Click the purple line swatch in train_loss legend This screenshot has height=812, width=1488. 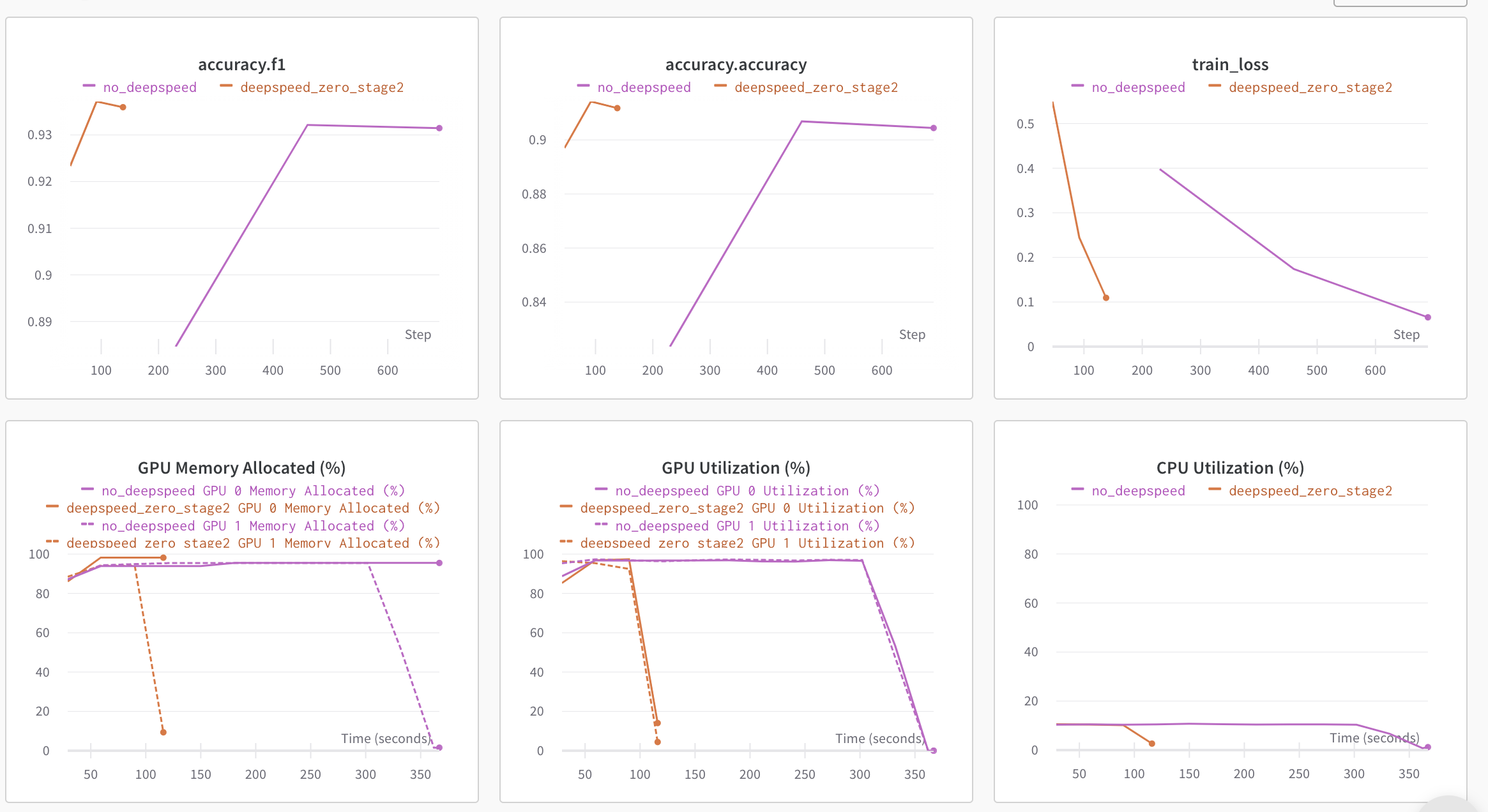[x=1078, y=86]
